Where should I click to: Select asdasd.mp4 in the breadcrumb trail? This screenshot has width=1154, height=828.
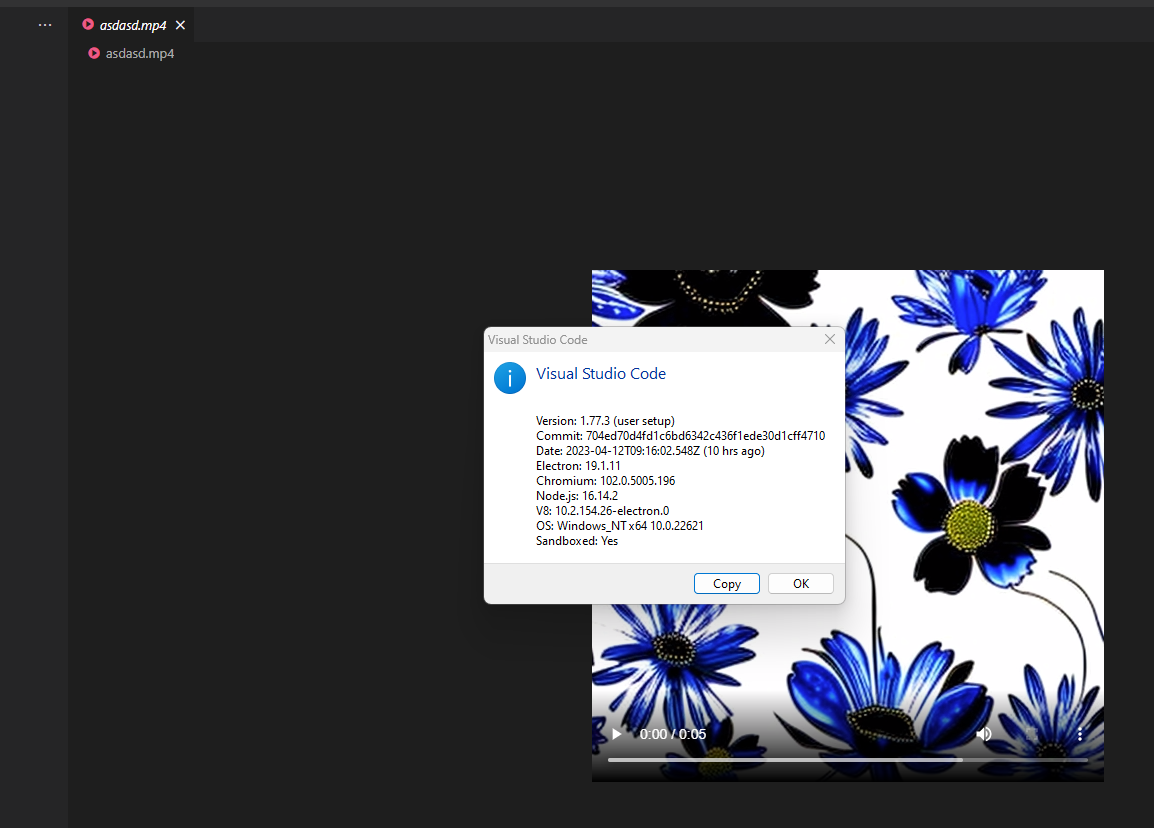(x=139, y=53)
